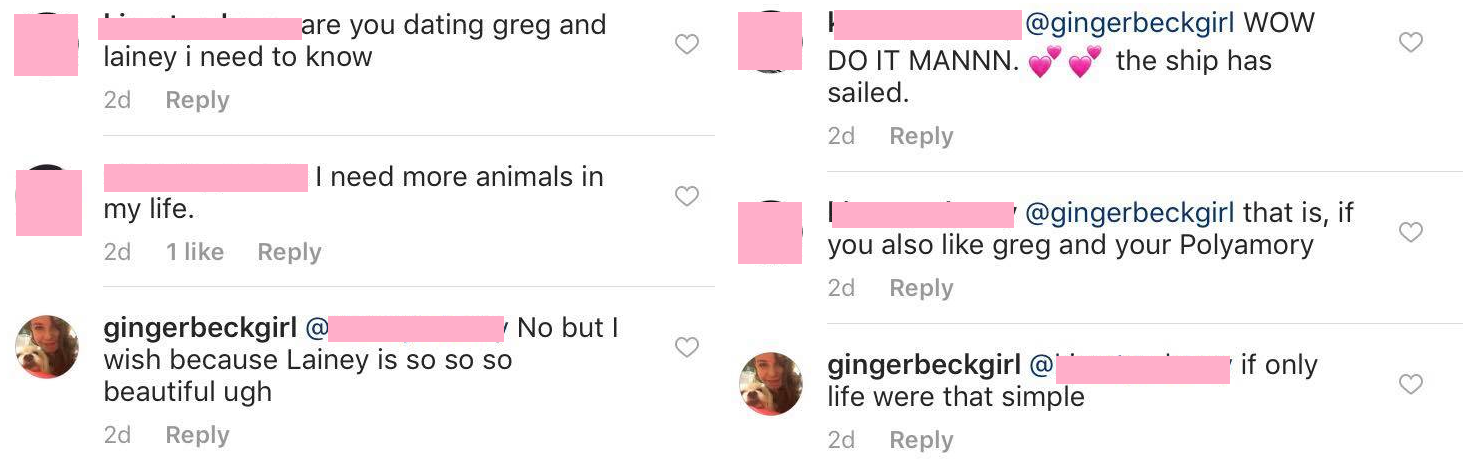View the "1 like" count on animals comment
1463x469 pixels.
pos(195,252)
